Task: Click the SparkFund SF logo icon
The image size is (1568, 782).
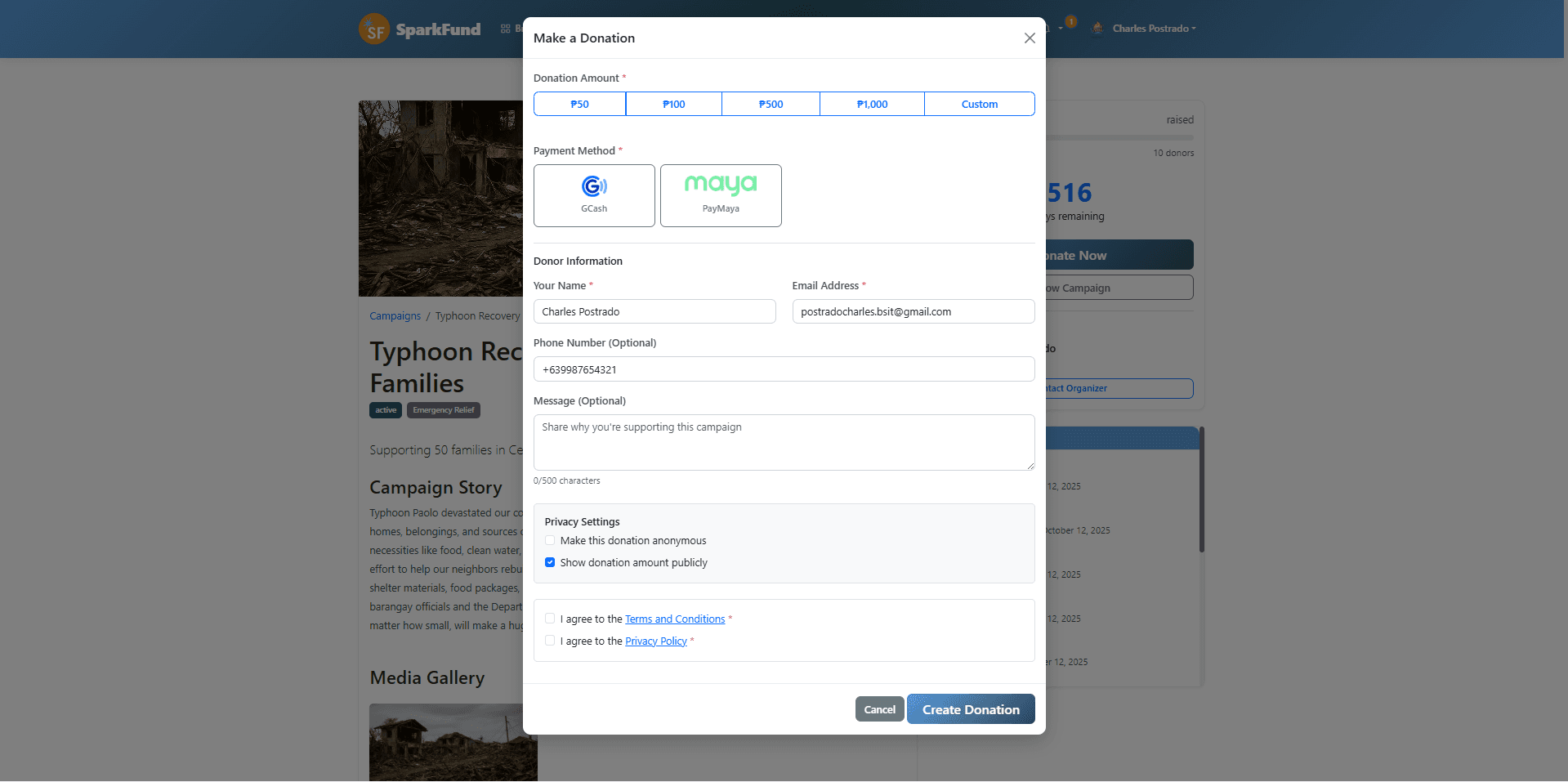Action: click(x=374, y=29)
